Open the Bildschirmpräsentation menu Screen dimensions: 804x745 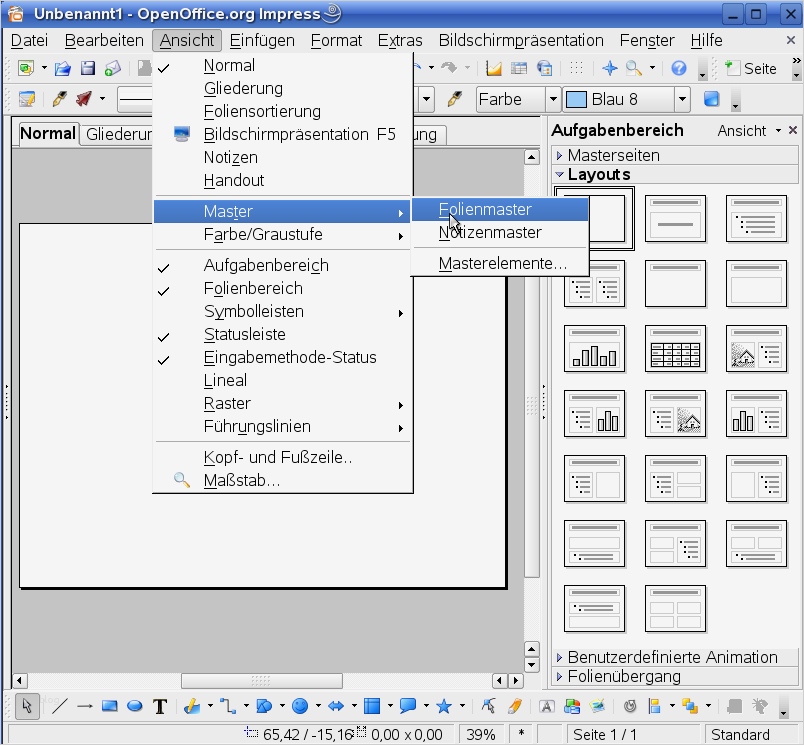[521, 40]
